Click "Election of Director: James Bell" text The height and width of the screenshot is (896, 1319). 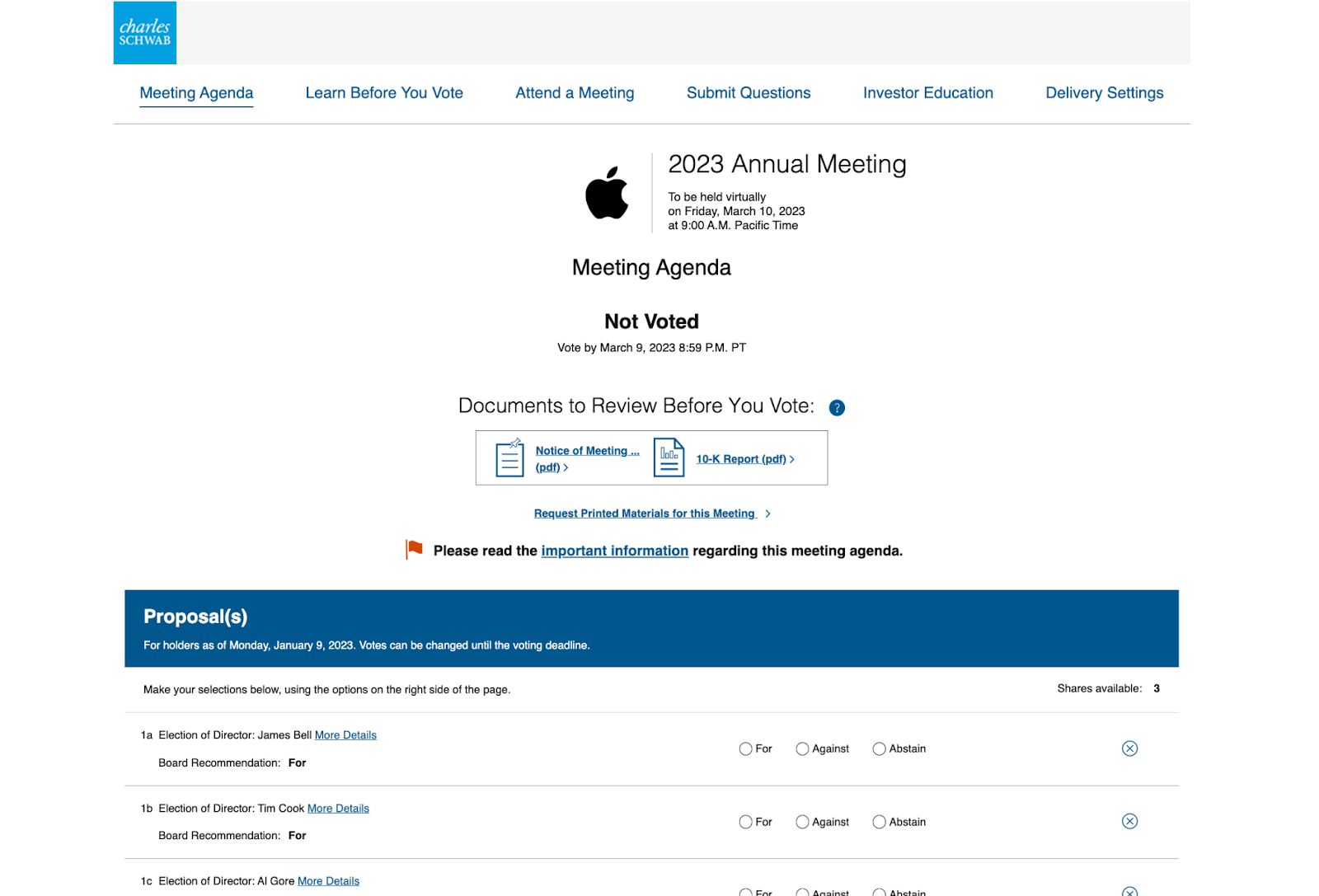point(235,735)
